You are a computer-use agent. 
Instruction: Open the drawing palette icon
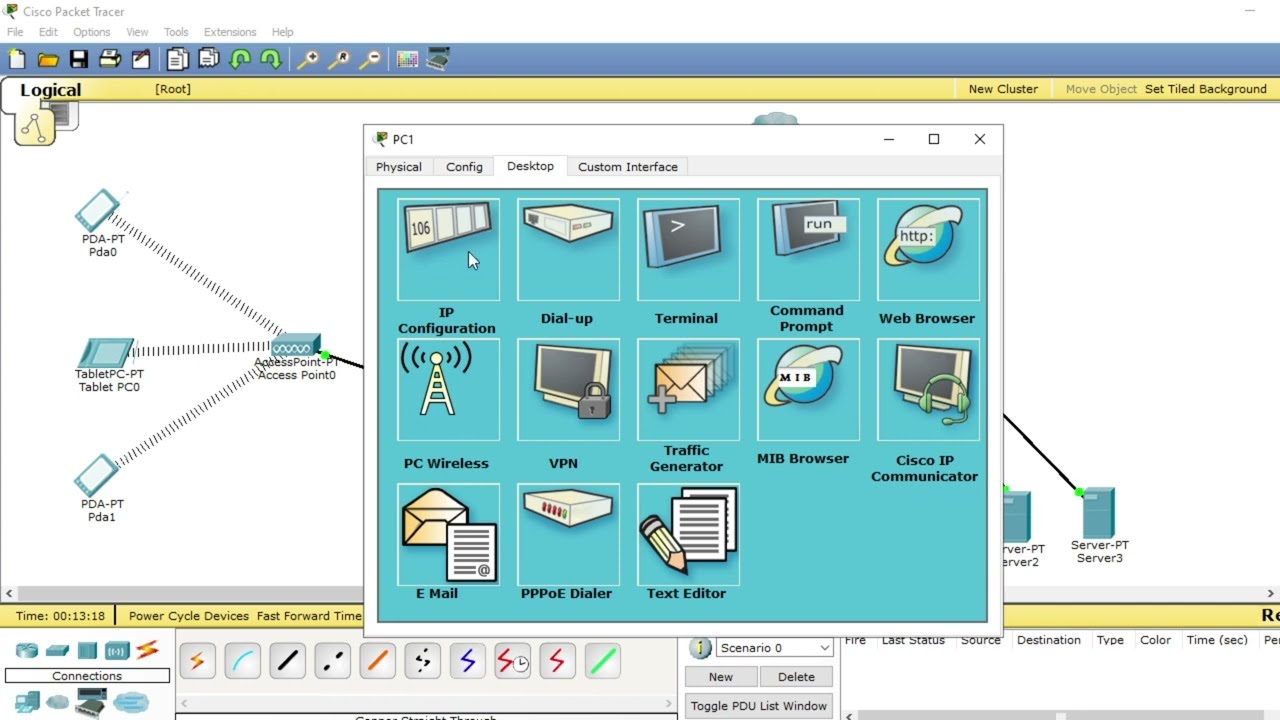coord(407,59)
